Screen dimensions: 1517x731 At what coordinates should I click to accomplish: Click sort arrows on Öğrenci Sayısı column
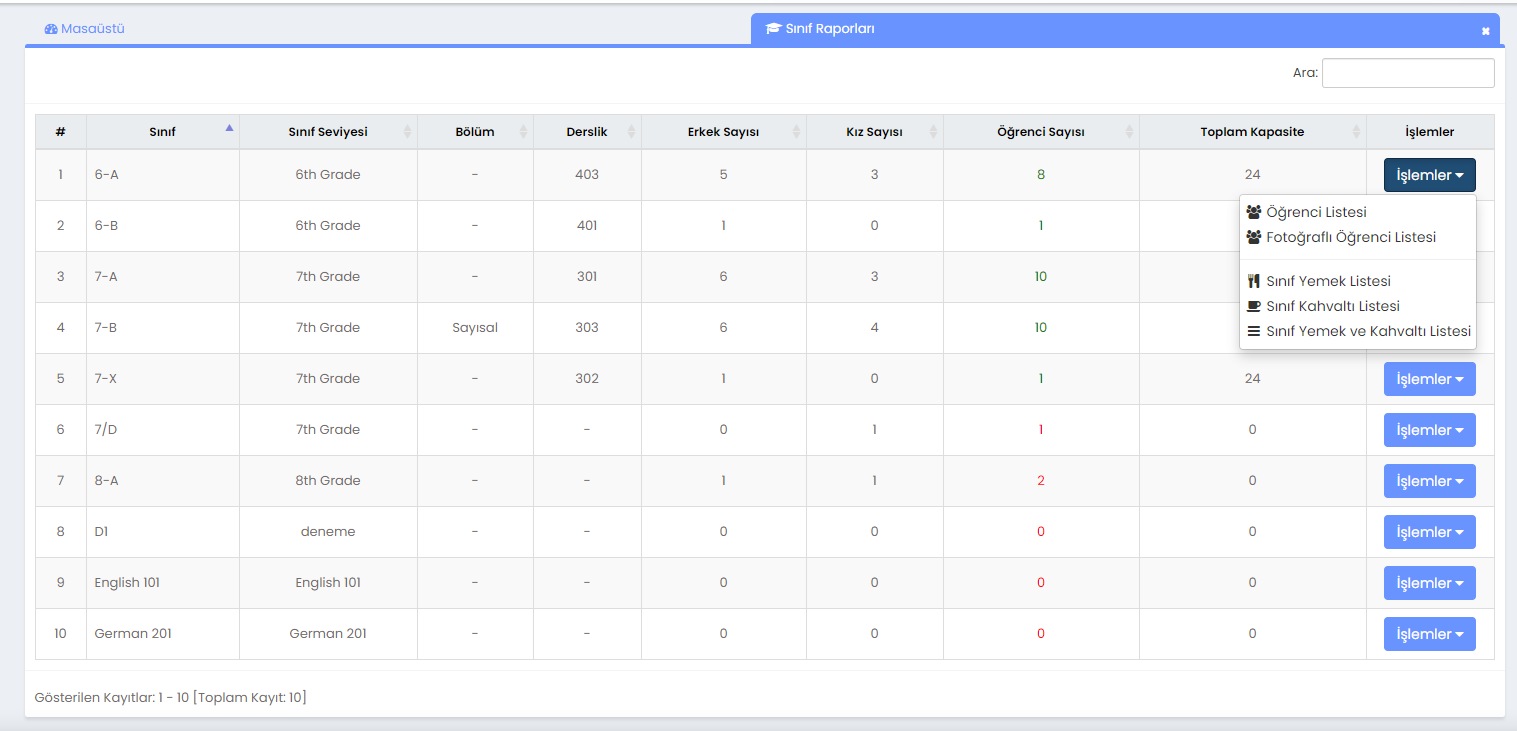click(1129, 132)
